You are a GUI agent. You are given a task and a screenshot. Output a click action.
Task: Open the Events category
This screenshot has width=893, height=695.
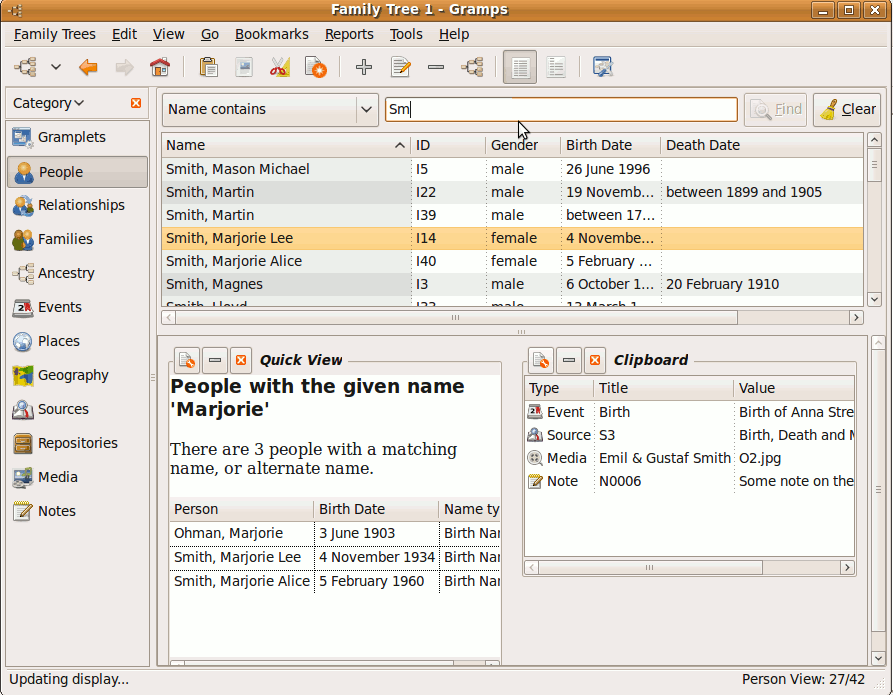[77, 307]
